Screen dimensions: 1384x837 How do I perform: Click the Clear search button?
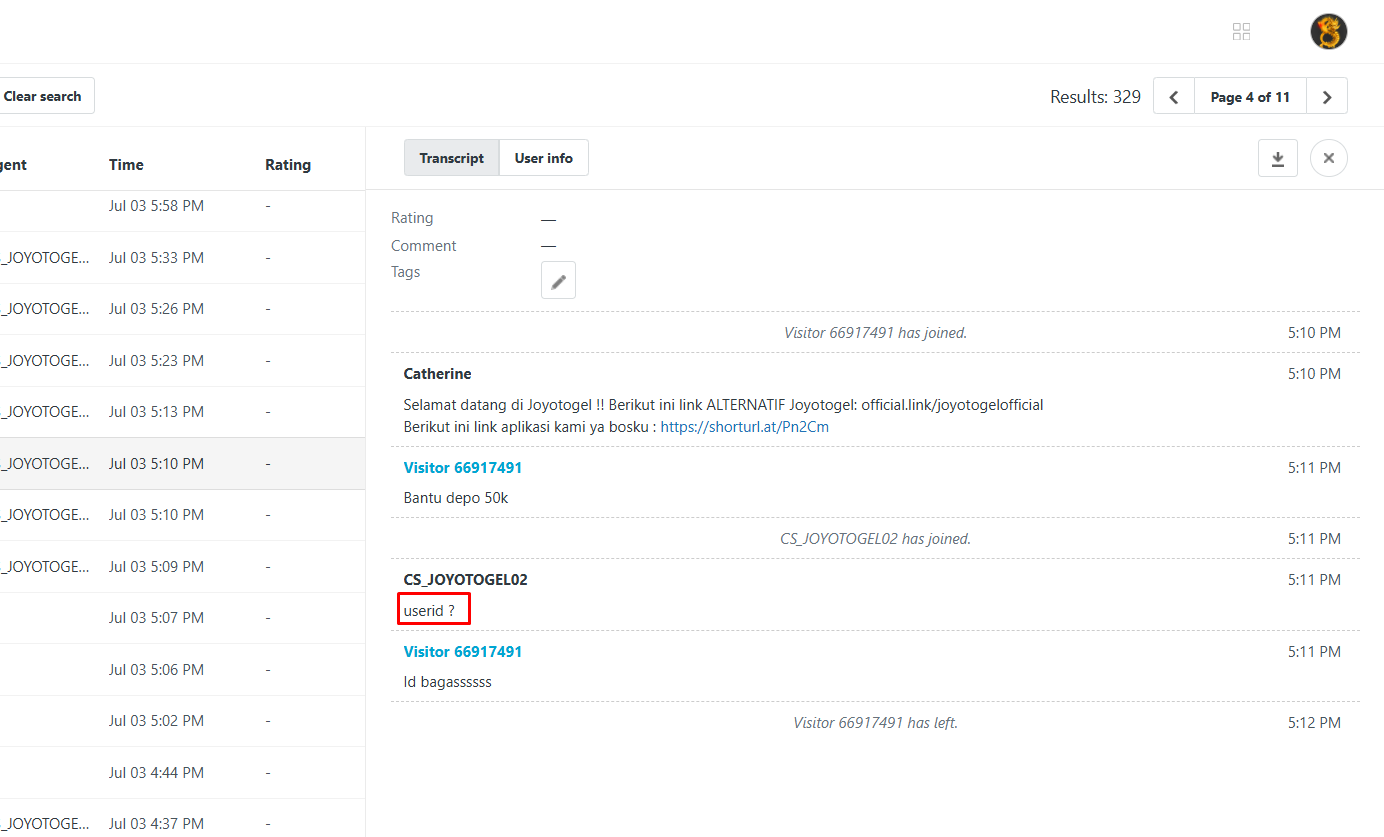pyautogui.click(x=43, y=97)
